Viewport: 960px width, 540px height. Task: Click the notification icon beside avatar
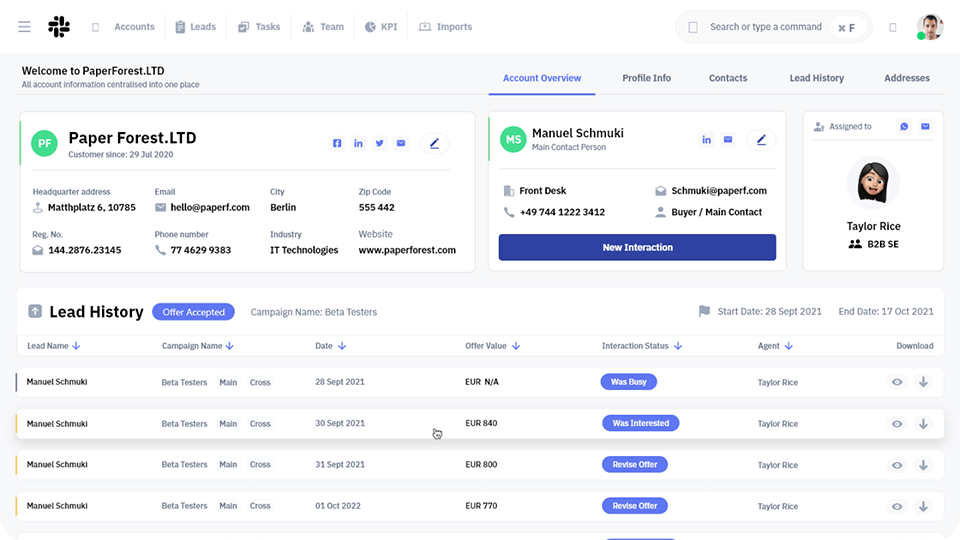pos(893,27)
